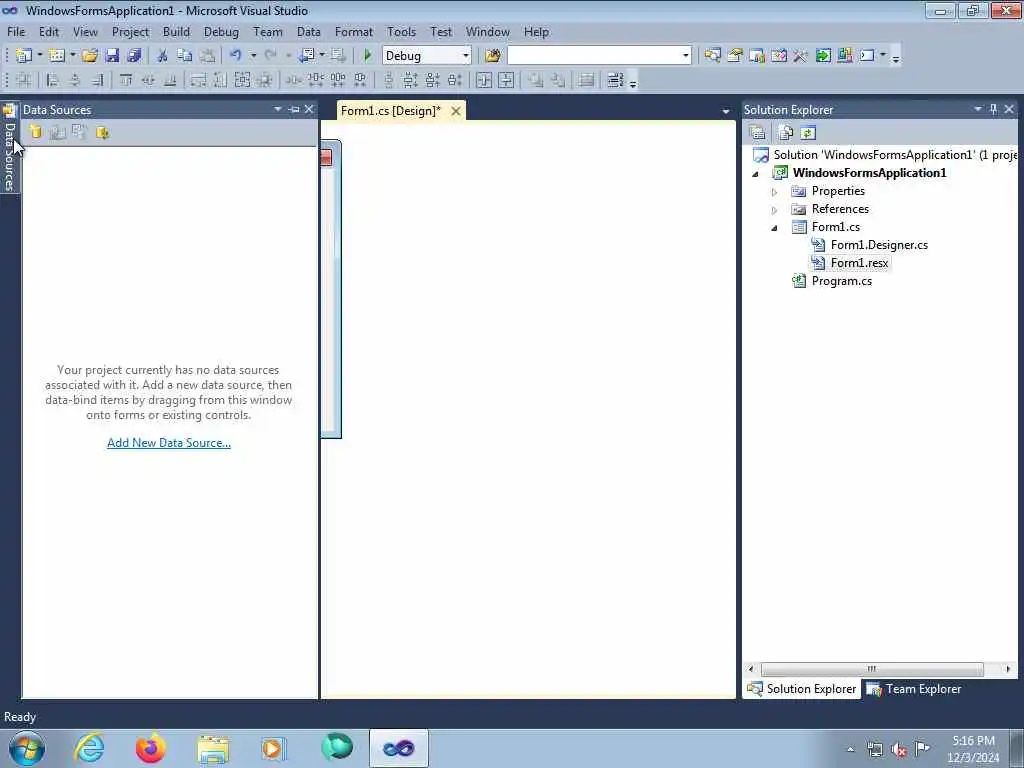Image resolution: width=1024 pixels, height=768 pixels.
Task: Click the Copy icon in toolbar
Action: [185, 56]
